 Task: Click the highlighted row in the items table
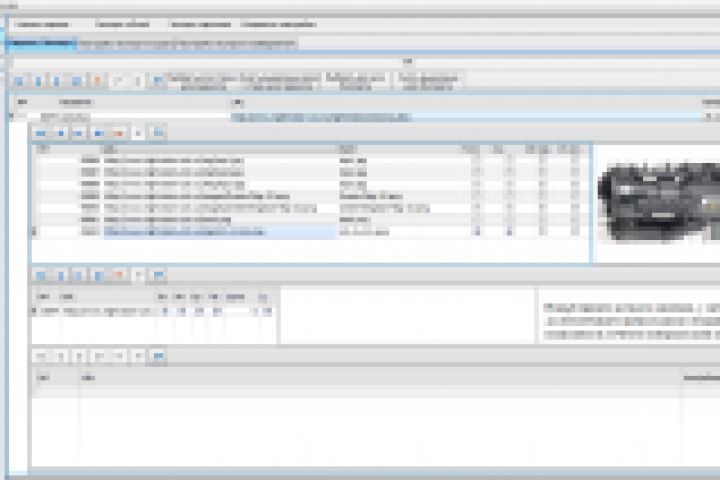pyautogui.click(x=310, y=232)
